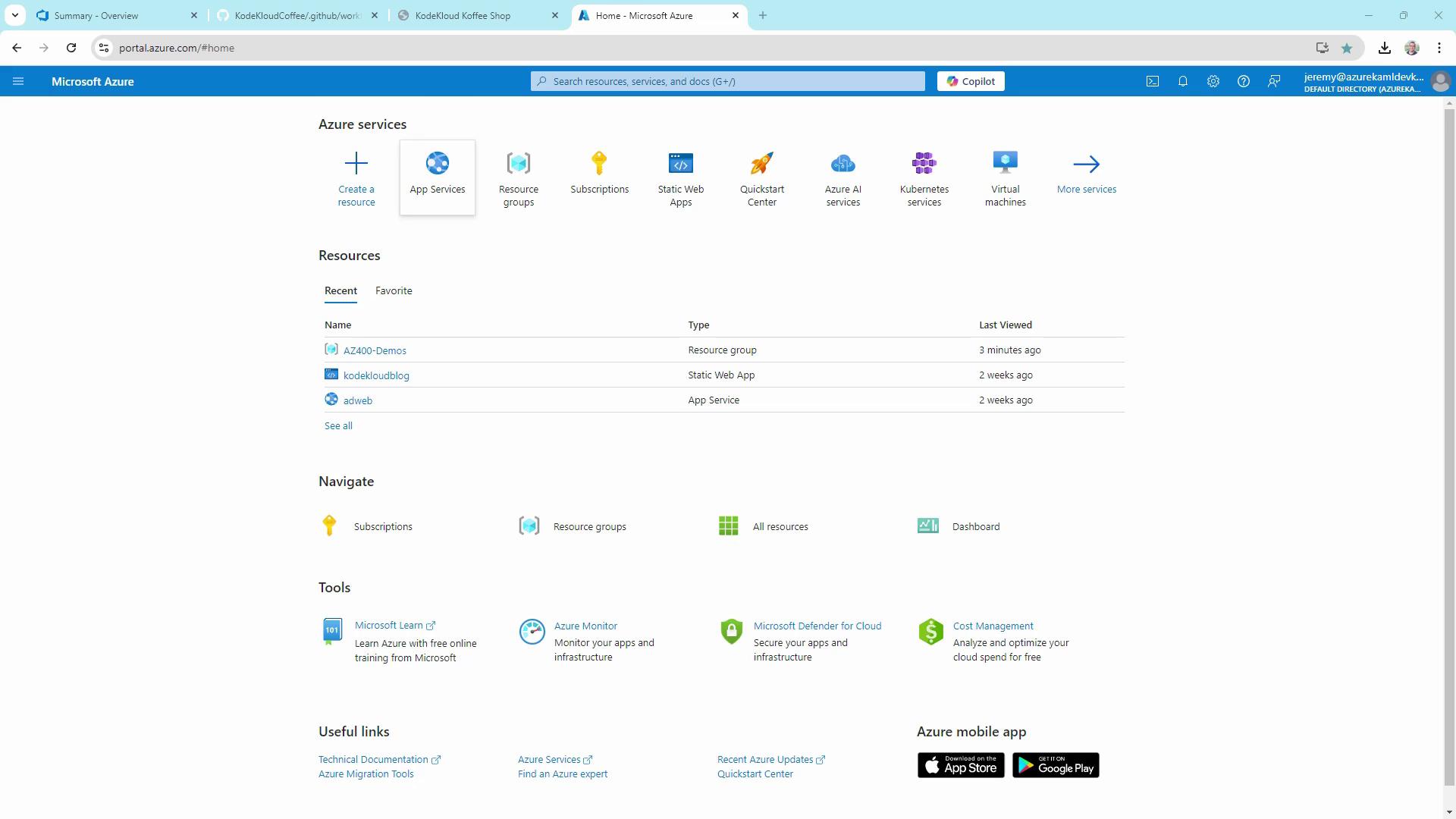This screenshot has height=819, width=1456.
Task: Go back in browser history
Action: click(17, 48)
